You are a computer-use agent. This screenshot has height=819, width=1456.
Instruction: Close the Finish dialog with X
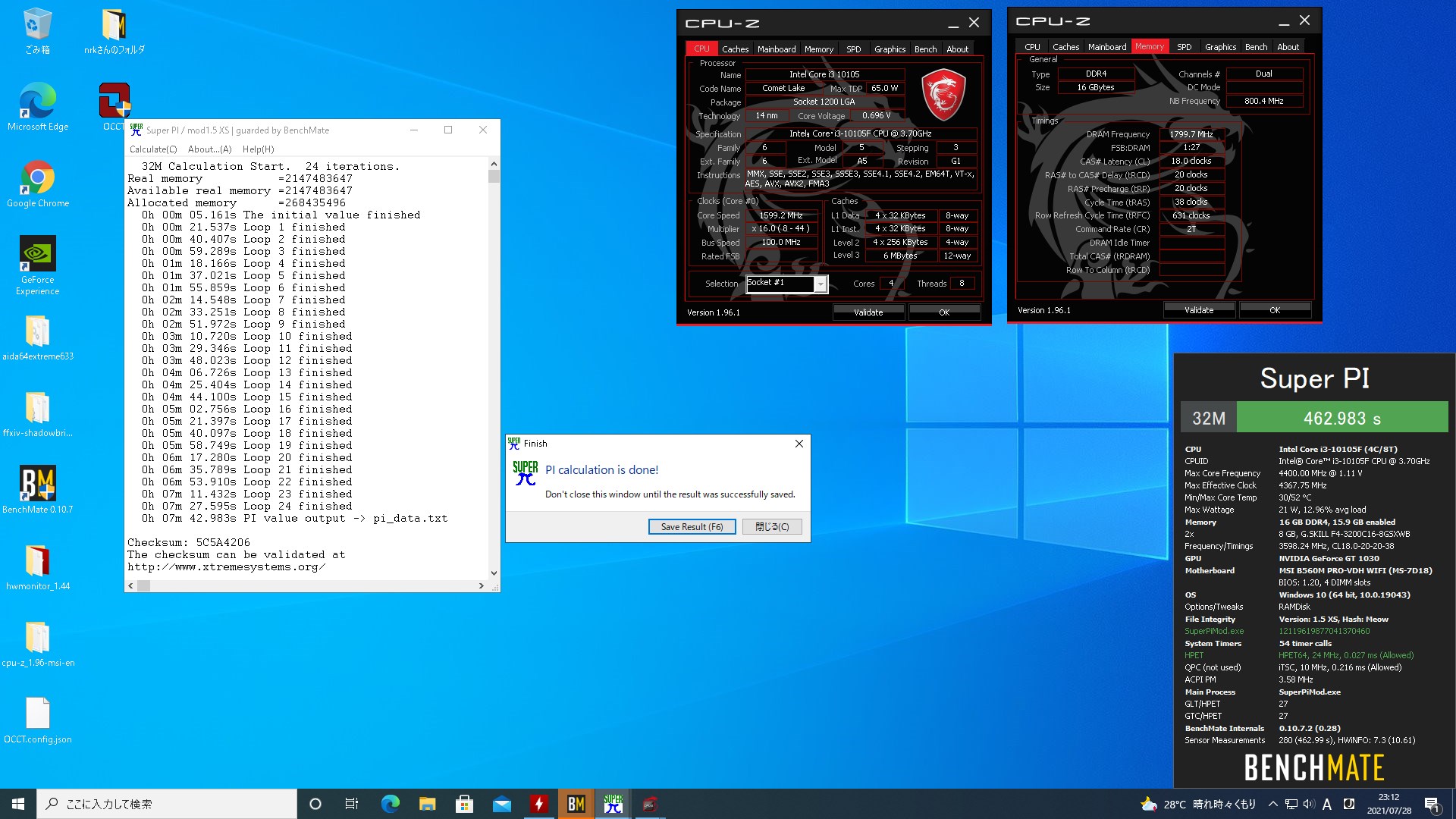pyautogui.click(x=799, y=444)
